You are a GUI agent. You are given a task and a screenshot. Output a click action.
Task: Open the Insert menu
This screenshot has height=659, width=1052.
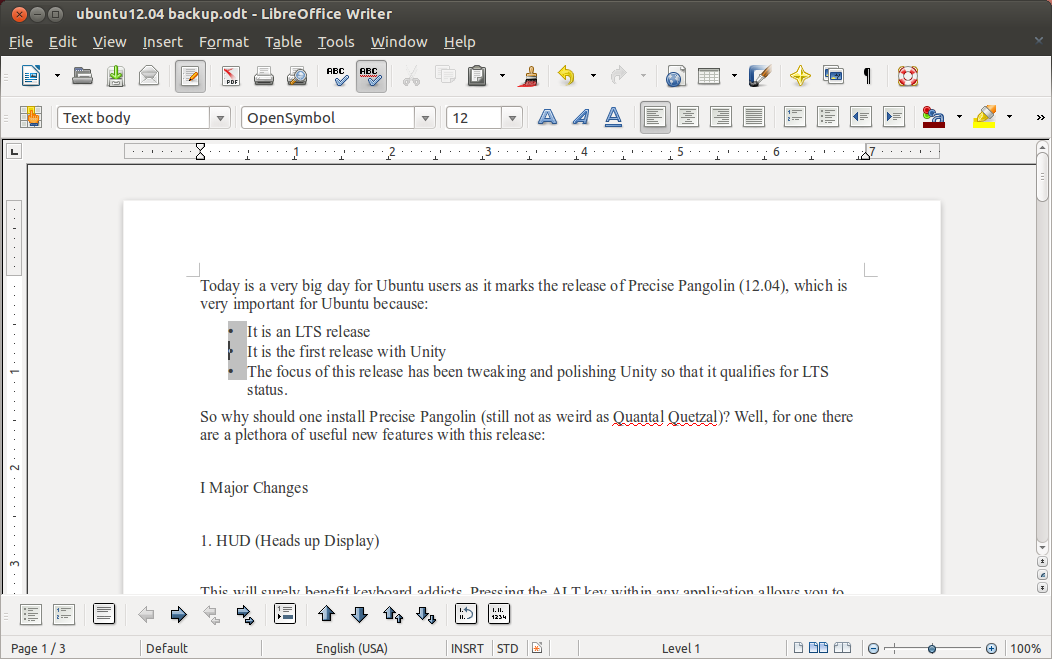162,42
